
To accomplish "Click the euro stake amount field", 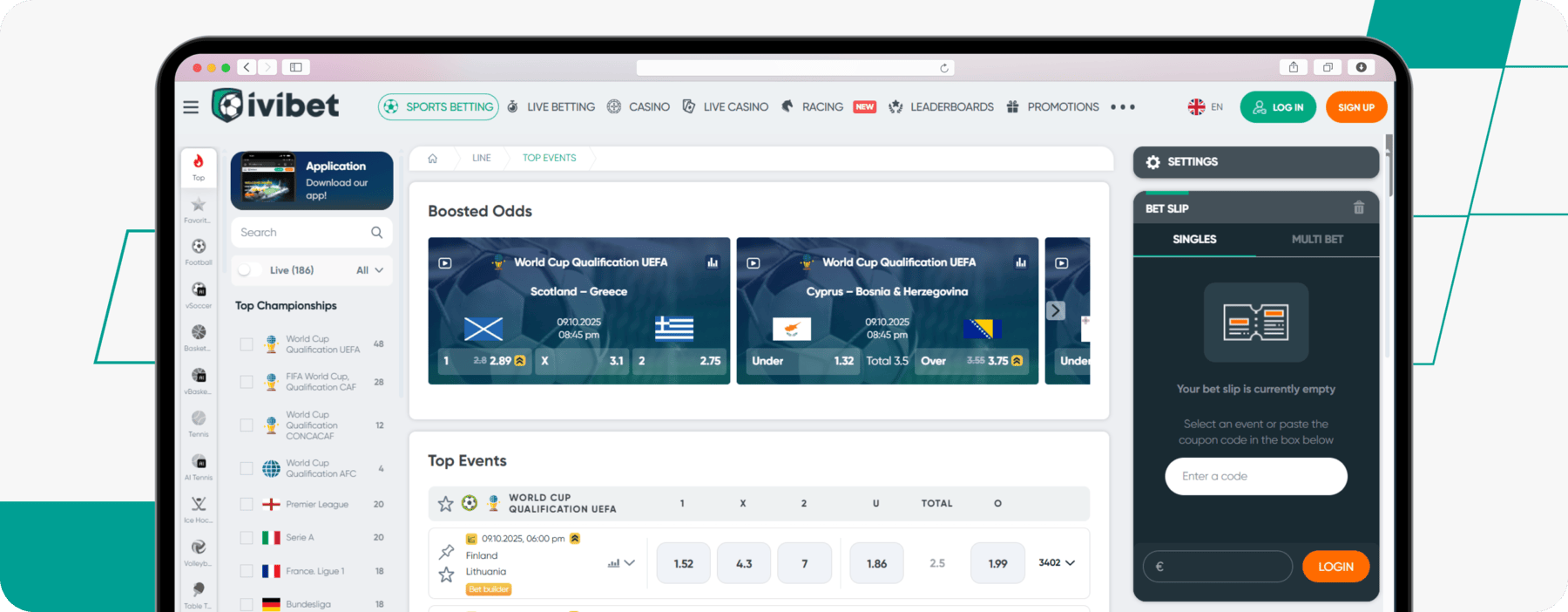I will (1218, 567).
